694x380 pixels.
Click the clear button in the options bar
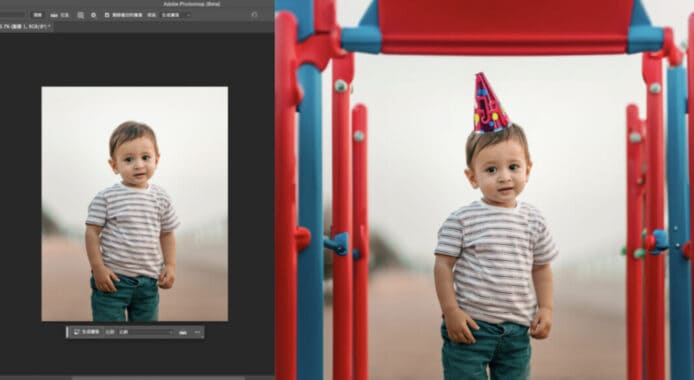(38, 15)
